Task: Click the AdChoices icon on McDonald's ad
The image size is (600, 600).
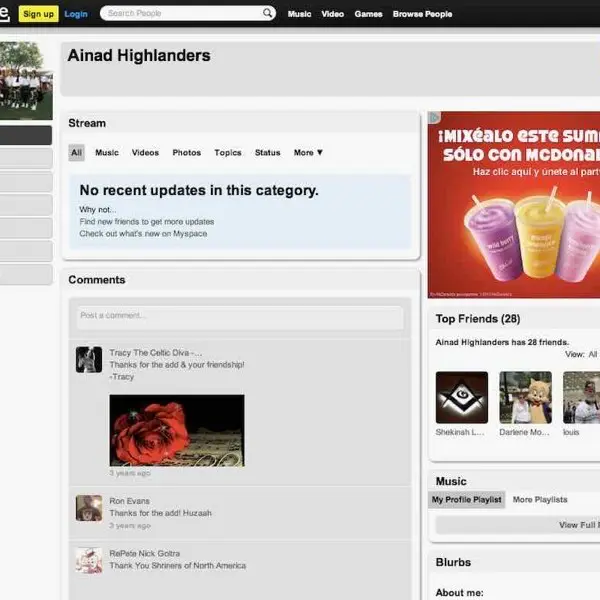Action: pyautogui.click(x=434, y=117)
